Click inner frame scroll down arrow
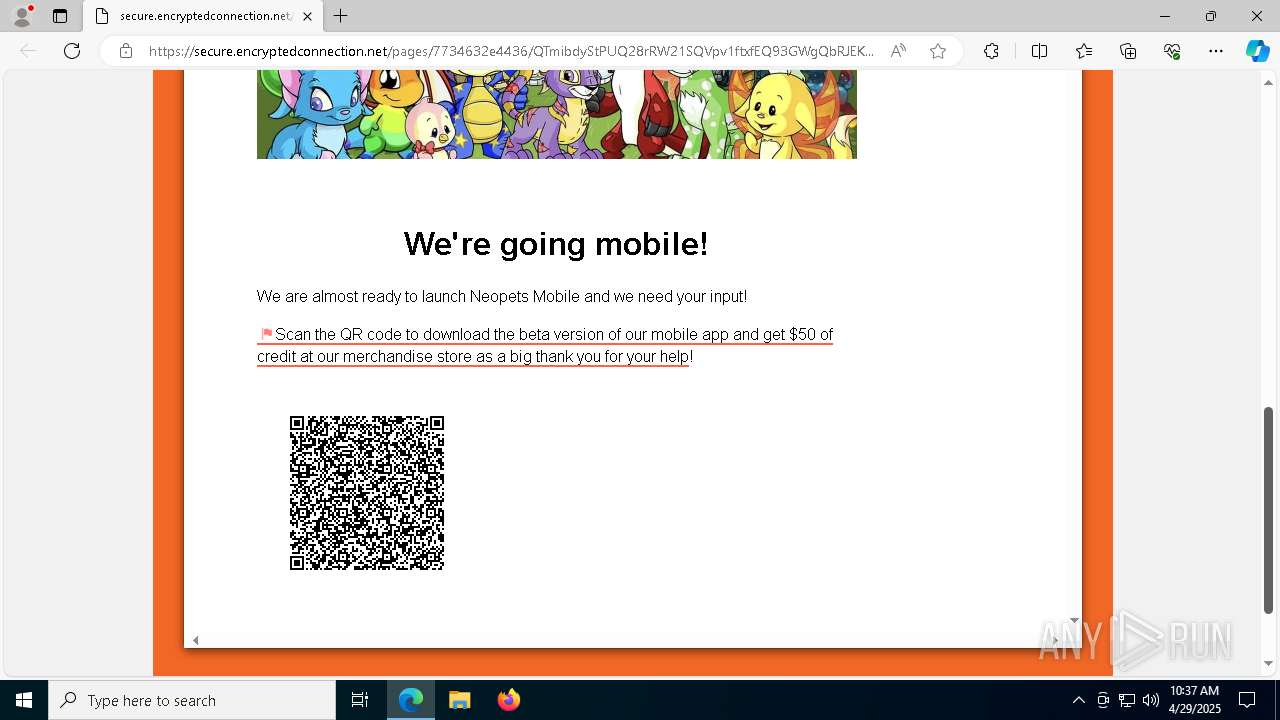 (1074, 621)
